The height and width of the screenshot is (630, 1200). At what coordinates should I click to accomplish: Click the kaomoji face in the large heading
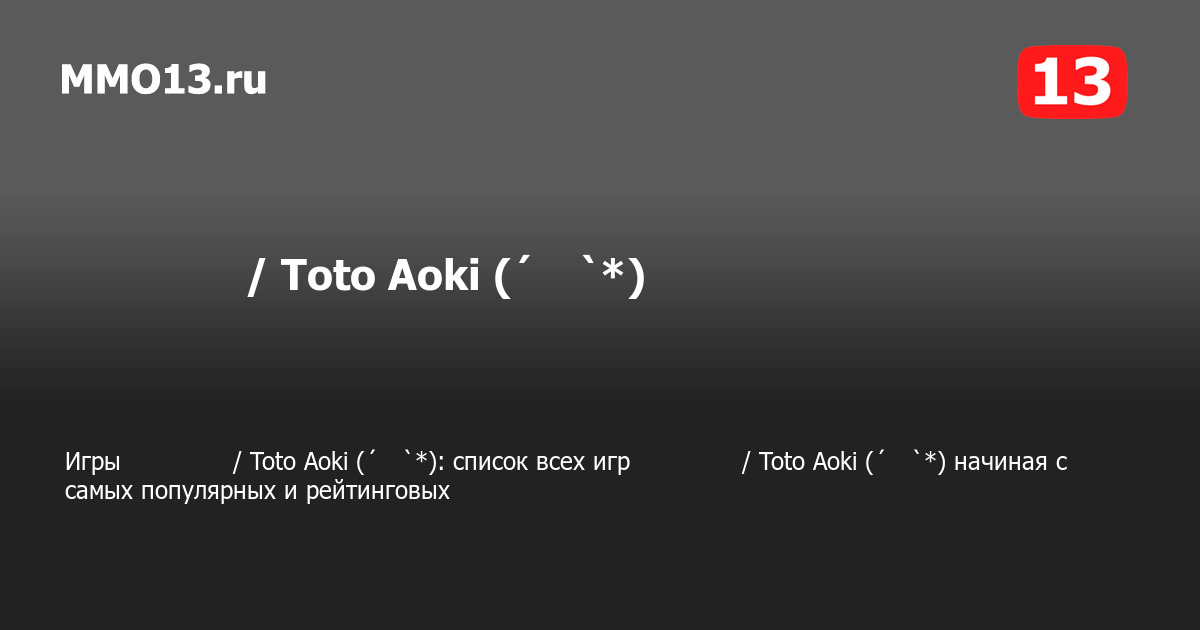pos(568,277)
